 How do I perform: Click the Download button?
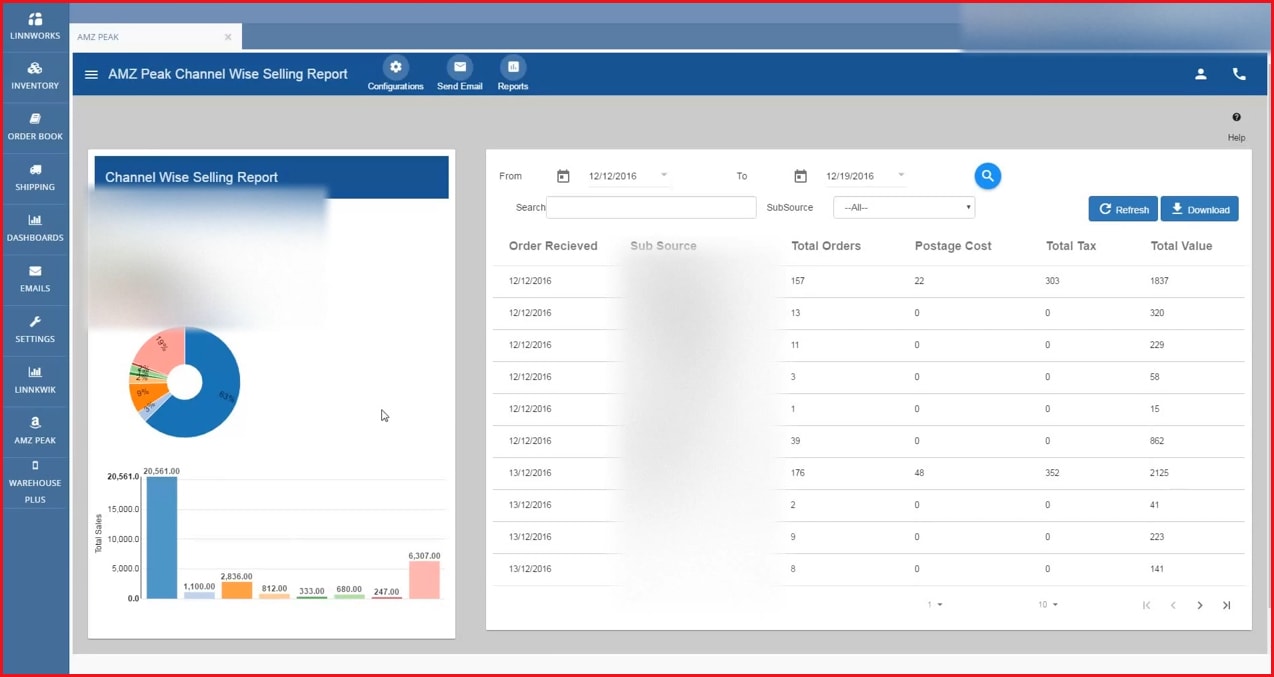(1200, 209)
